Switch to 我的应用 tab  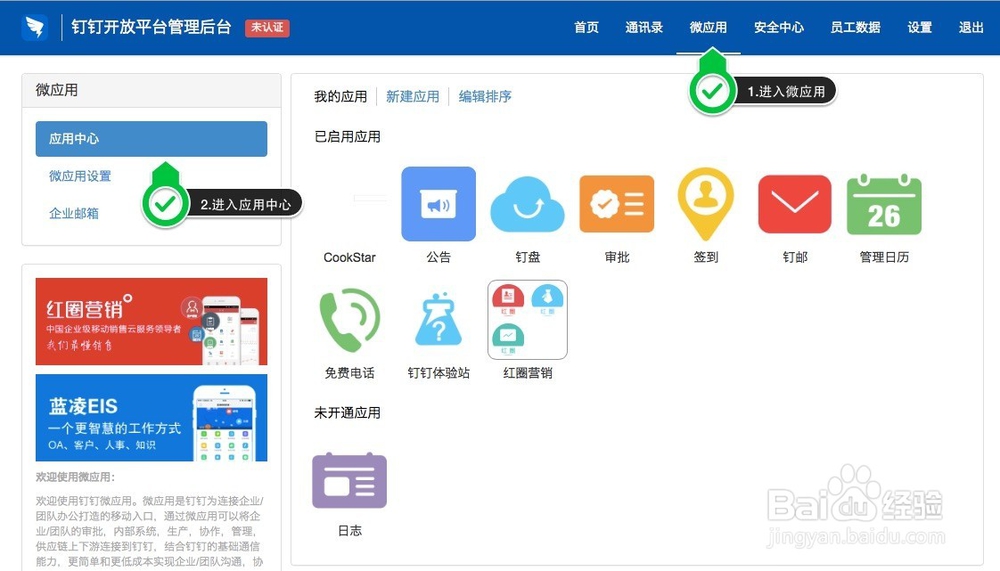[341, 96]
